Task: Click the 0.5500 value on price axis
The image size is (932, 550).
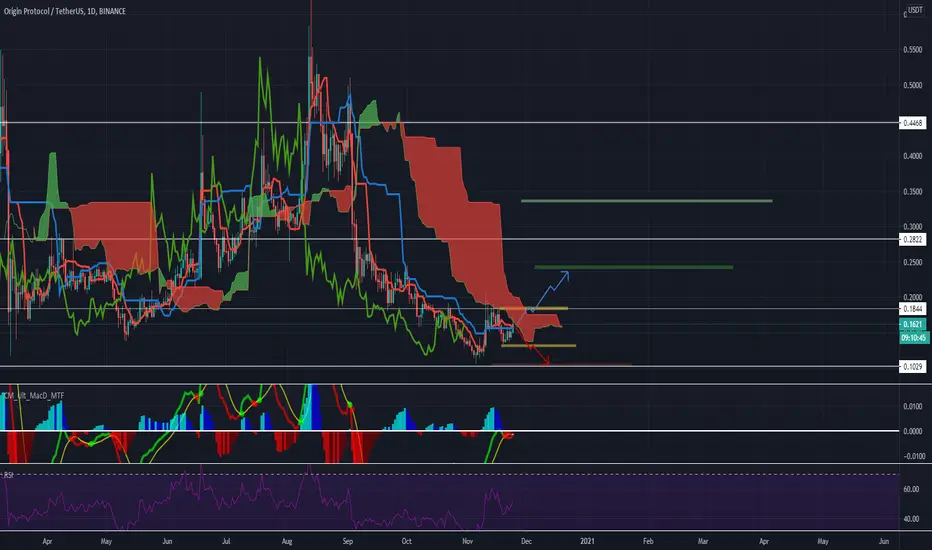Action: coord(912,50)
